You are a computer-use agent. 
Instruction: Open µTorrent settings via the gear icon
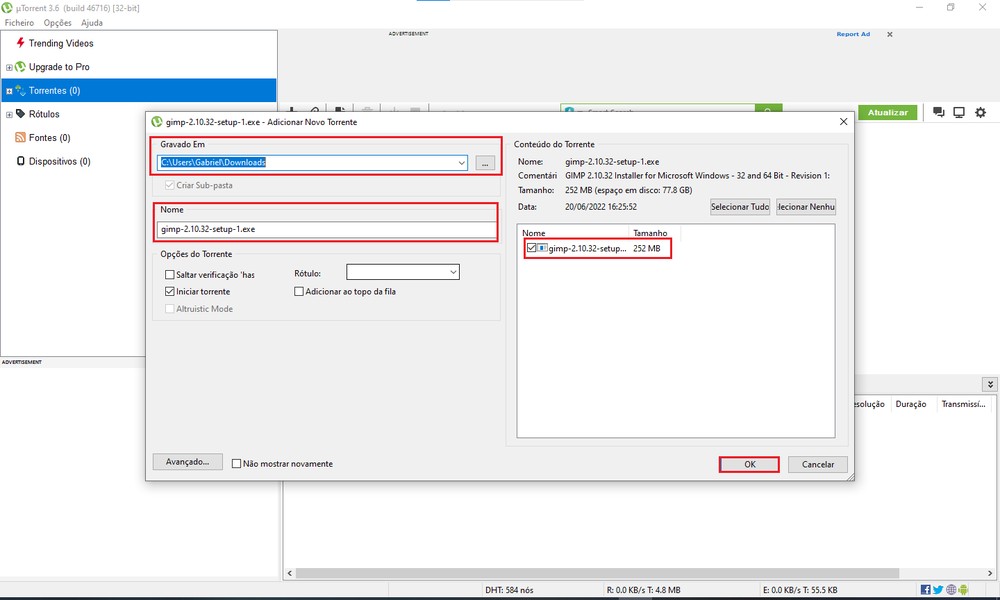980,113
